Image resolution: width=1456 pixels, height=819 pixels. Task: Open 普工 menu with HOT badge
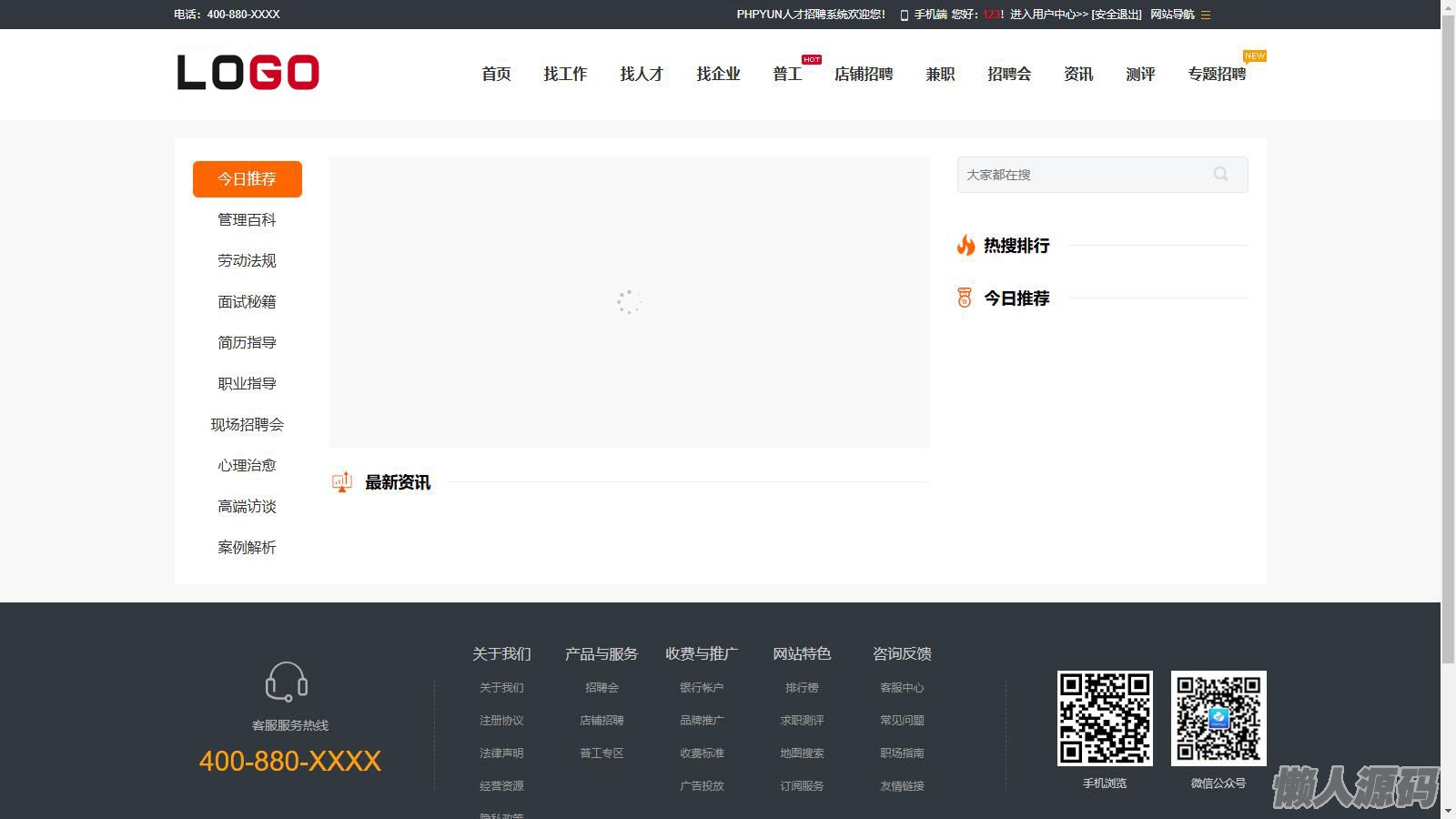point(787,74)
